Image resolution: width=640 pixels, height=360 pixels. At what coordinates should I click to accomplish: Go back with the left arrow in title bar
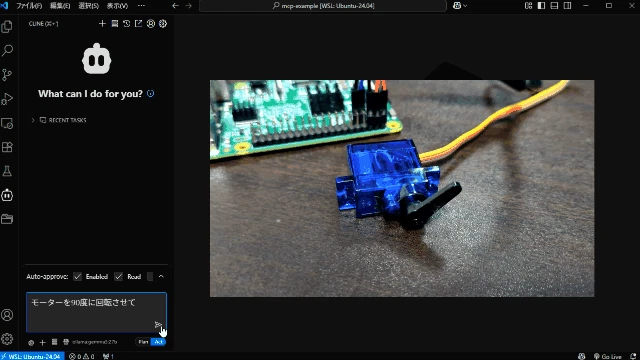175,6
